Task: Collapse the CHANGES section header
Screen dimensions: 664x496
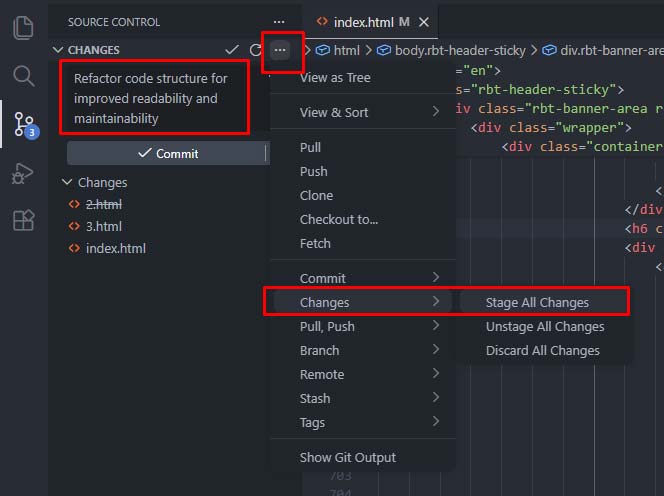Action: pyautogui.click(x=58, y=50)
